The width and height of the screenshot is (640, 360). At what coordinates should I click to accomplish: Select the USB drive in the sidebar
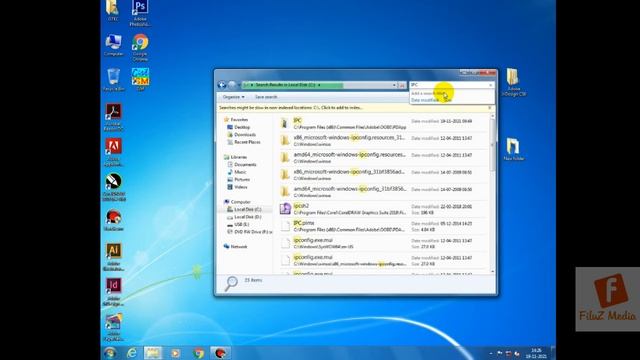[x=238, y=224]
